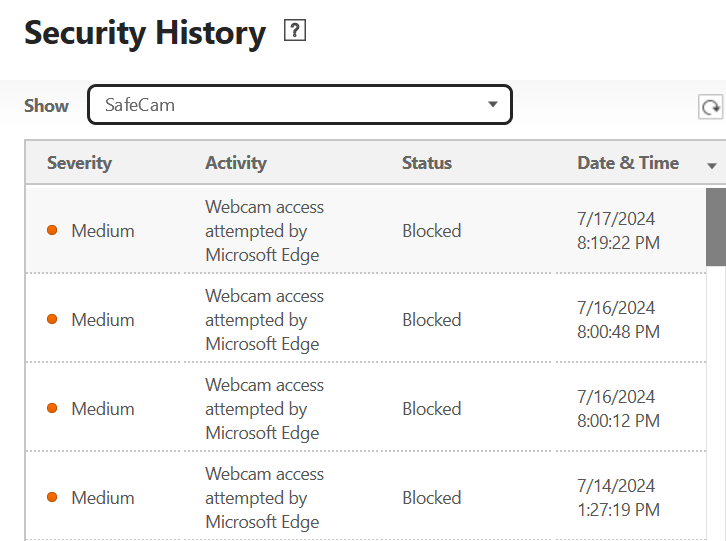
Task: Click the Severity column header
Action: (79, 163)
